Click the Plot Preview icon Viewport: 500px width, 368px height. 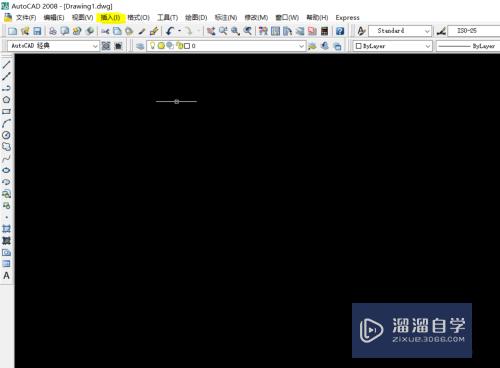click(x=65, y=31)
